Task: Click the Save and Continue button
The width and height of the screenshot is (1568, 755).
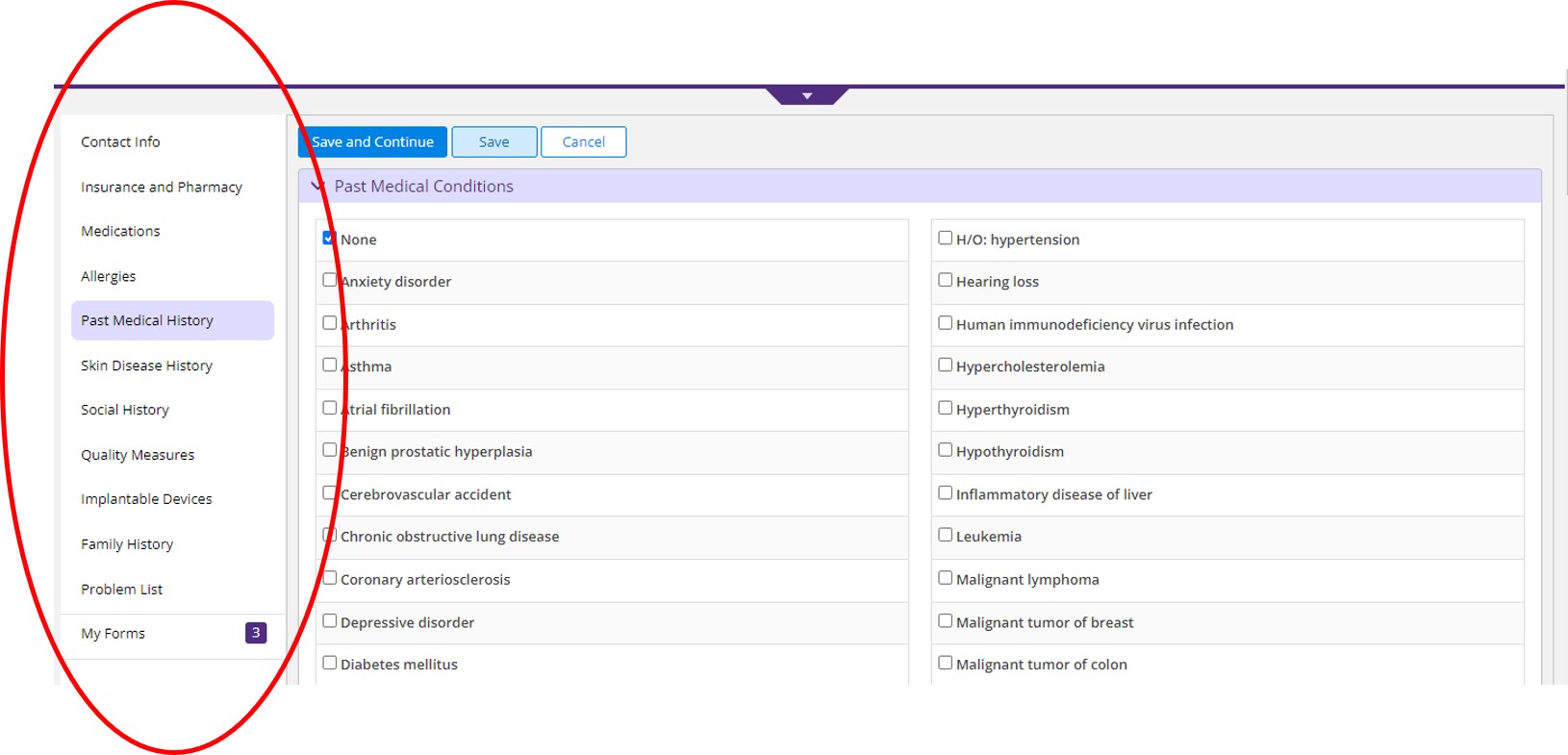Action: tap(372, 141)
